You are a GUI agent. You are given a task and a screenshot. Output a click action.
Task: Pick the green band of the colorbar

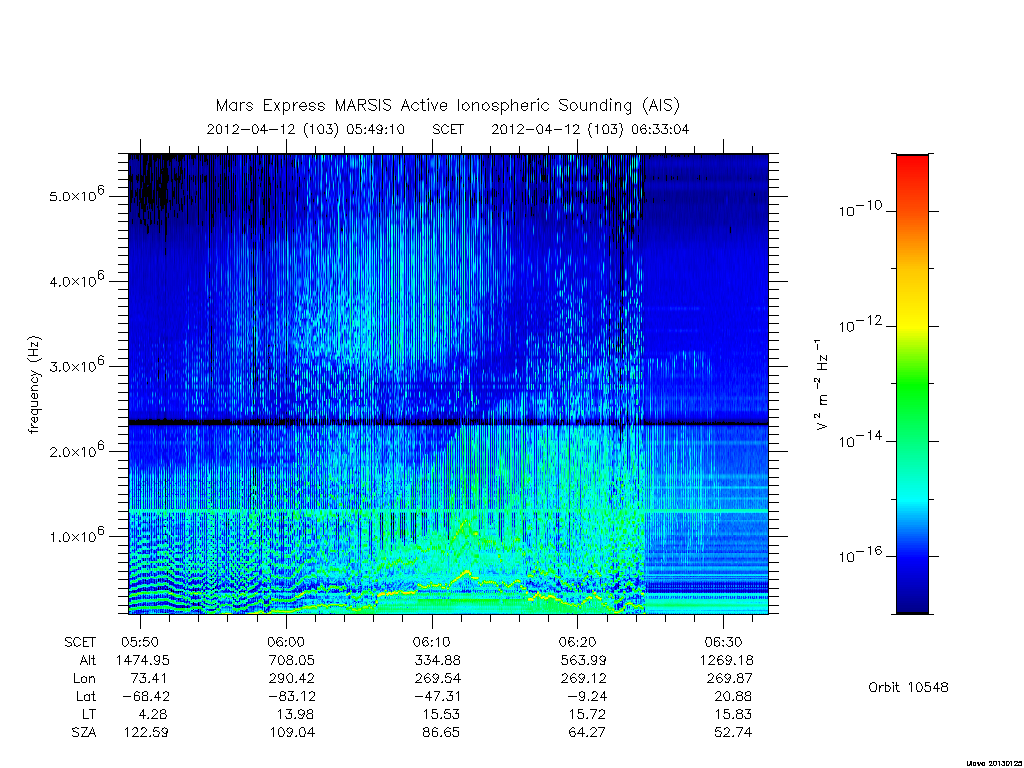pyautogui.click(x=912, y=385)
